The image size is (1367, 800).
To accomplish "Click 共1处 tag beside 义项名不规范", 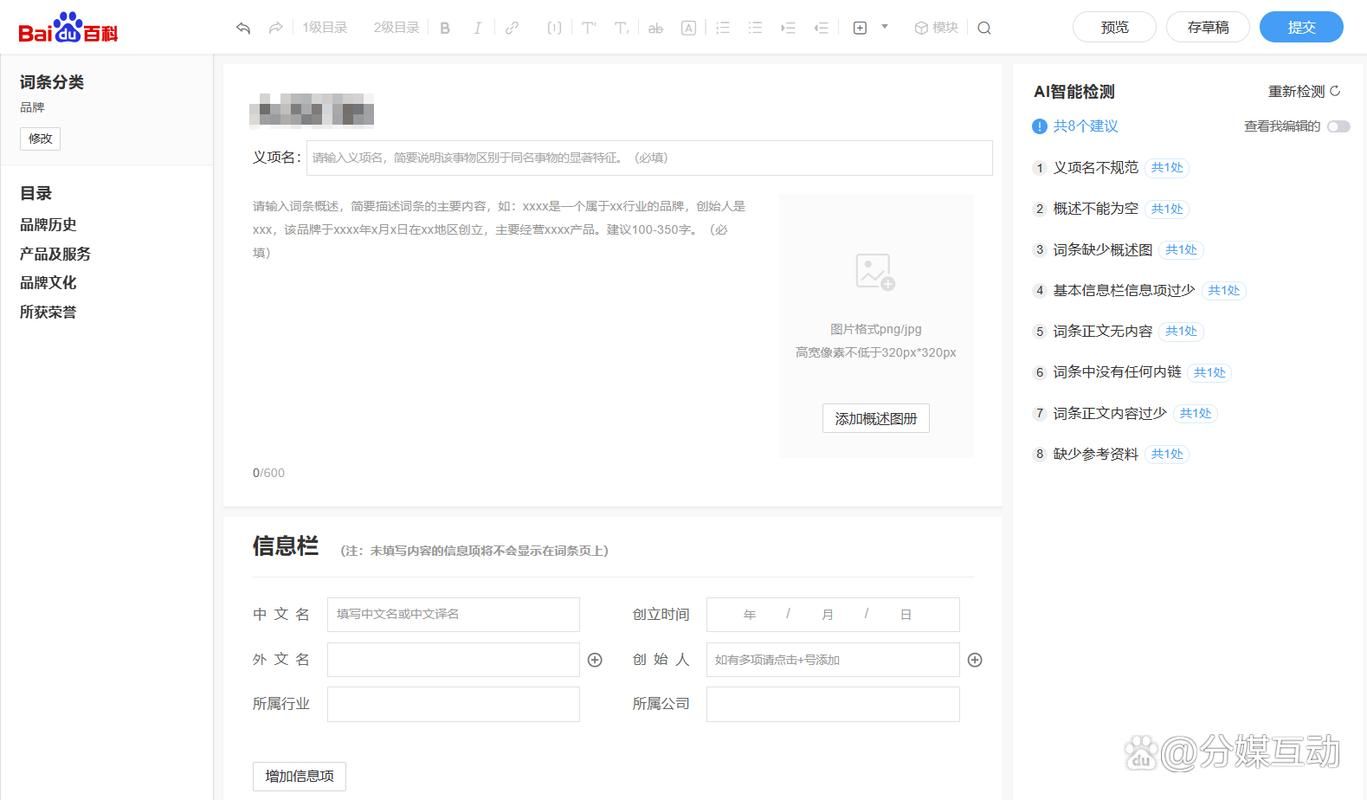I will (x=1167, y=168).
